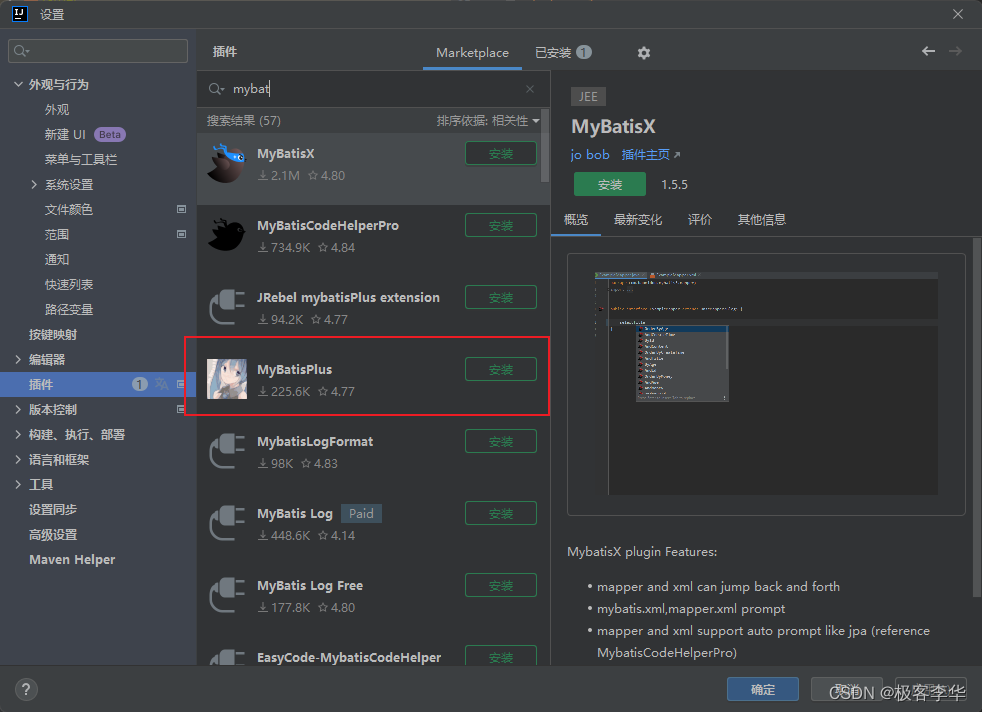Expand the 版本控制 settings section
This screenshot has width=982, height=712.
[18, 409]
